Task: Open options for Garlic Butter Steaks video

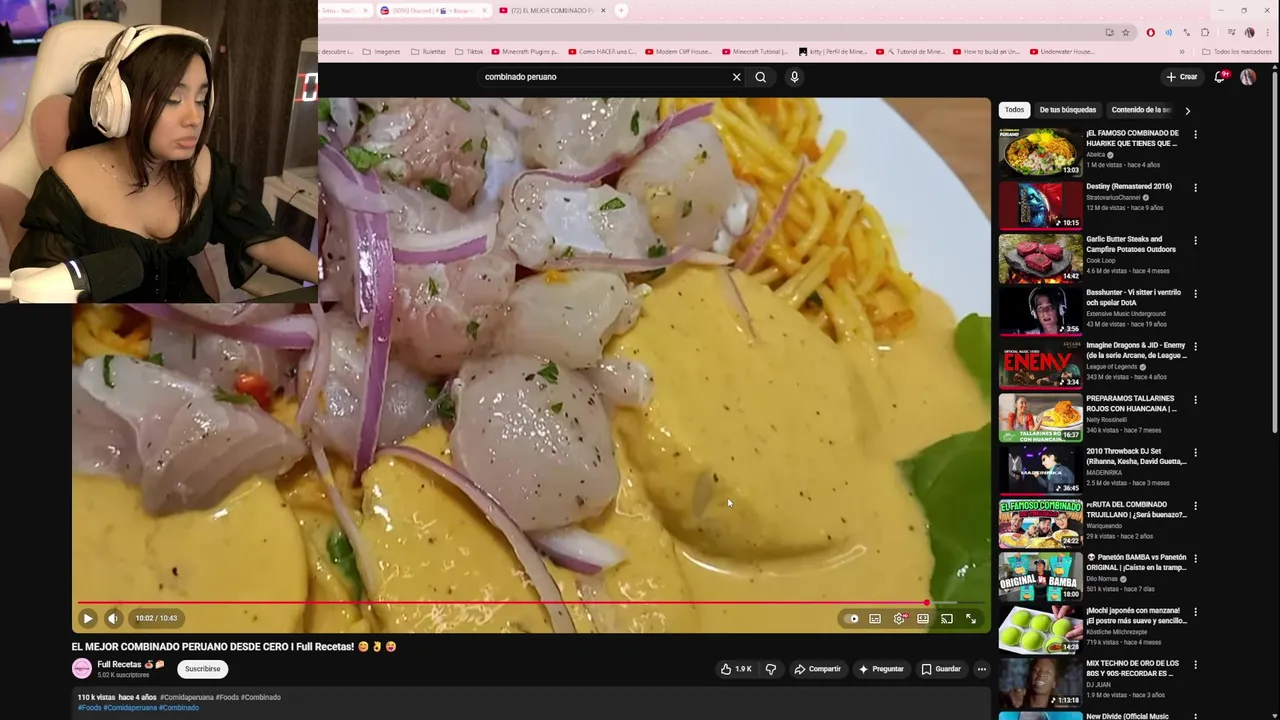Action: [x=1195, y=240]
